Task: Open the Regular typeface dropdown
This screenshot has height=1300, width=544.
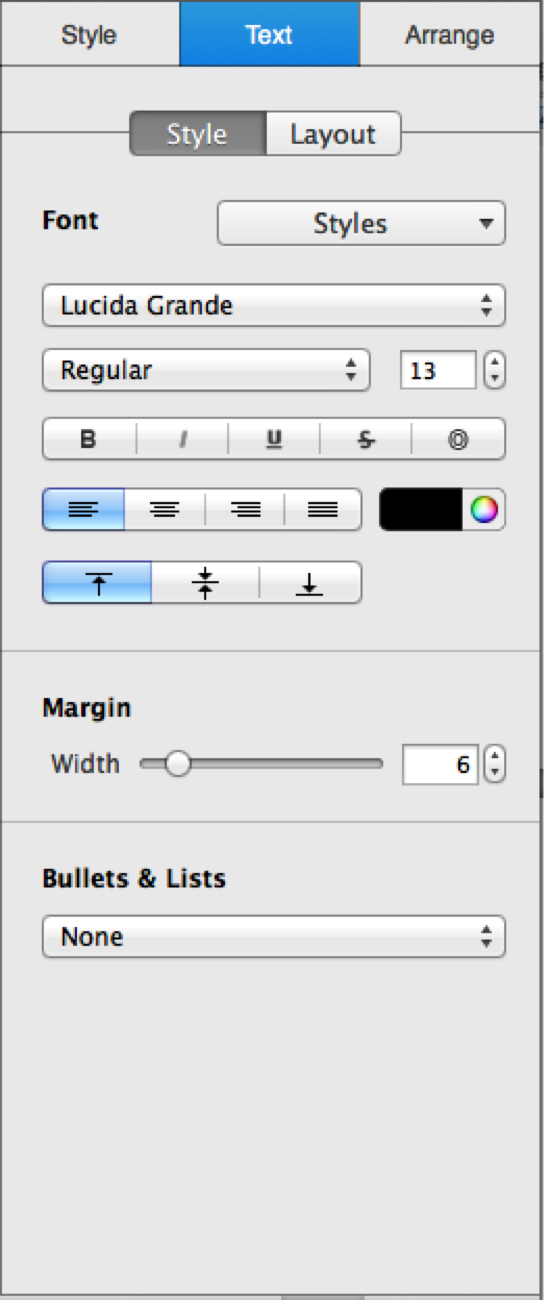Action: [206, 370]
